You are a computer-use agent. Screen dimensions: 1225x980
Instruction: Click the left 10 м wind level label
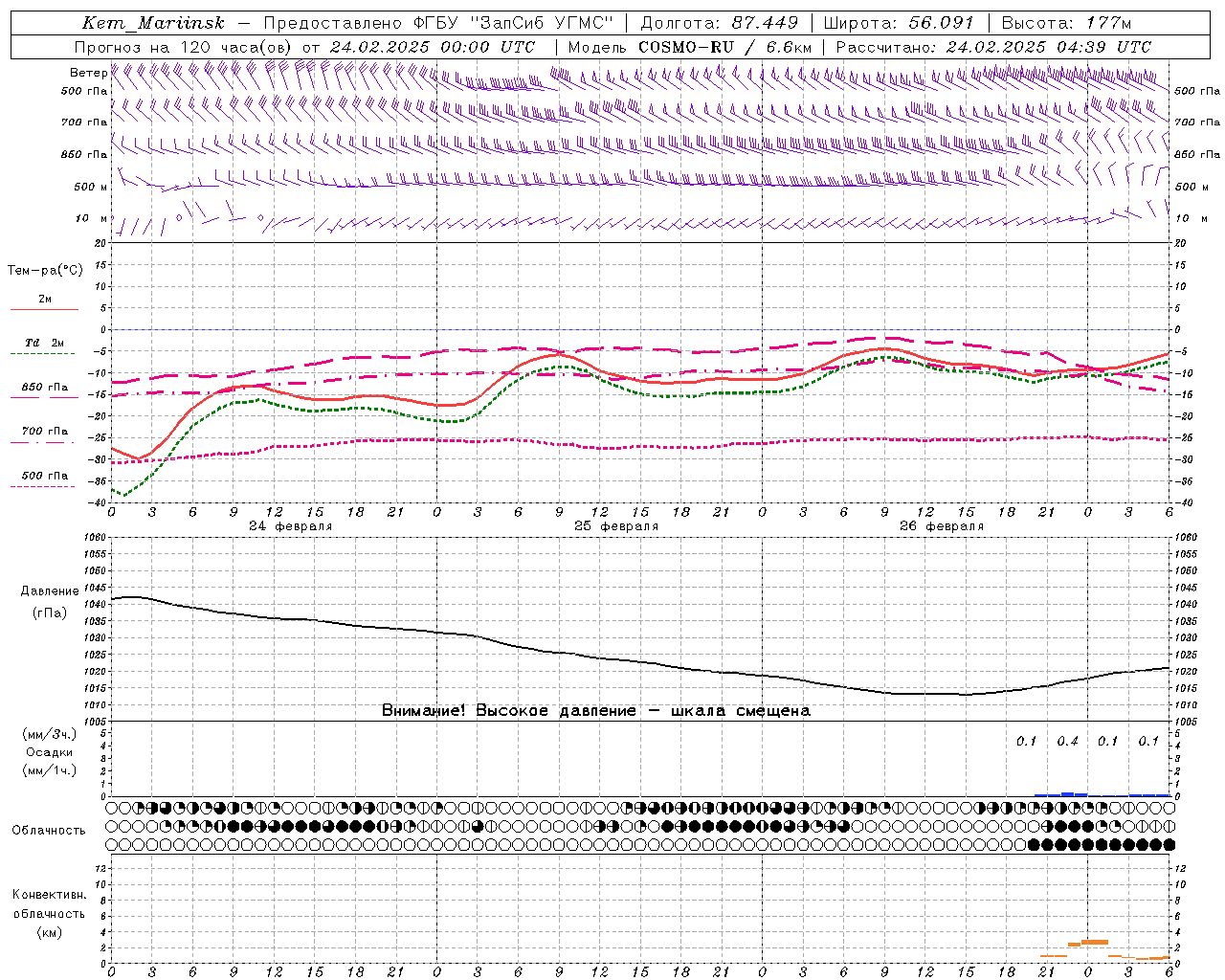(x=92, y=218)
